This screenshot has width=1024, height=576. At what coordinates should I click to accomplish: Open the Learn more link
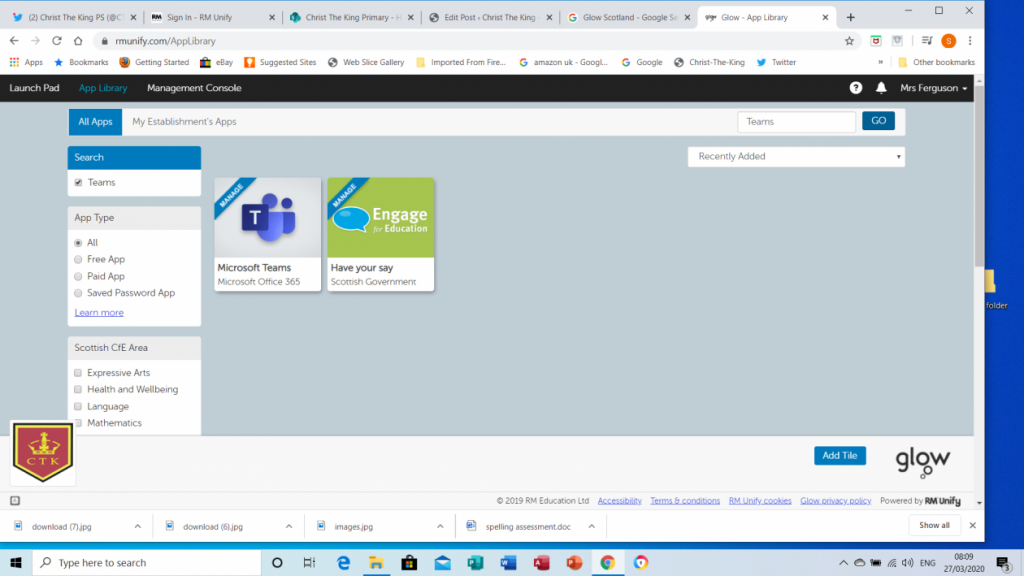(98, 312)
